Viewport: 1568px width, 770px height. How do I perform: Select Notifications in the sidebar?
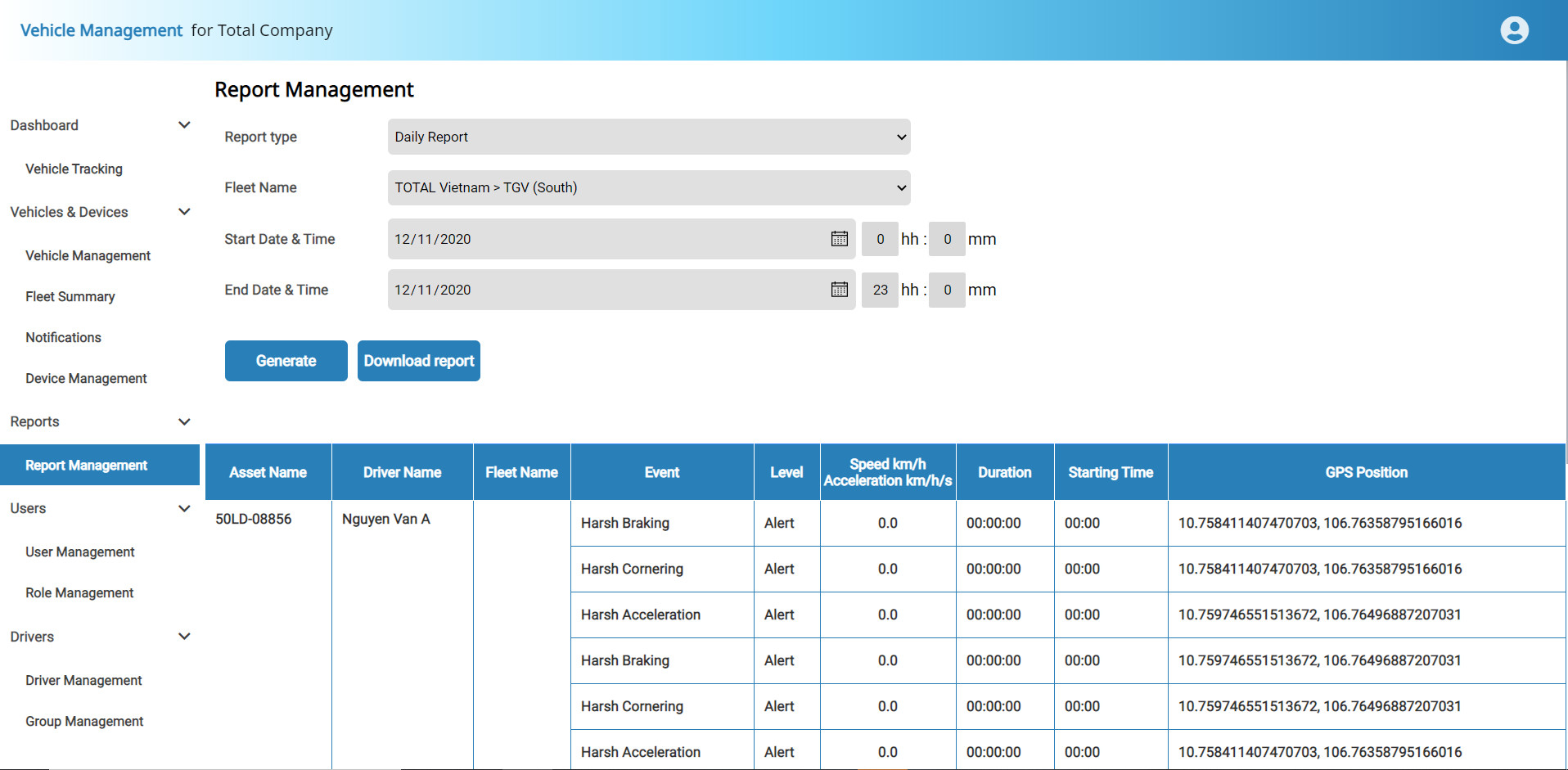(63, 337)
